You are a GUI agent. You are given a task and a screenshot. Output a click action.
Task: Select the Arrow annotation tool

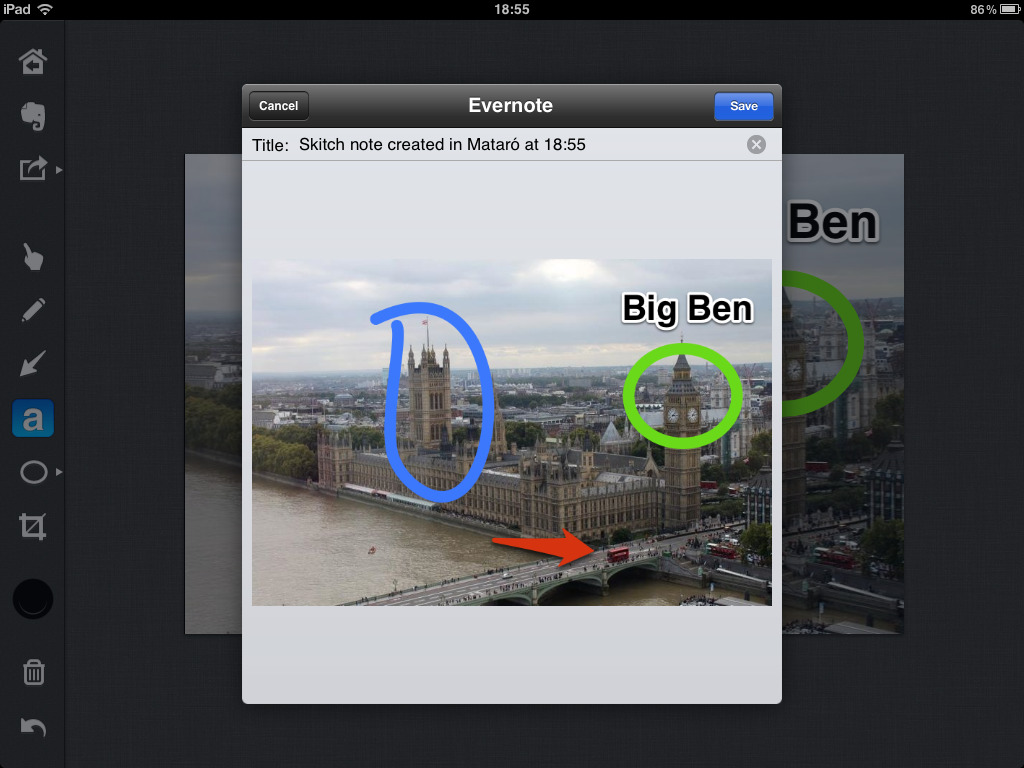33,364
